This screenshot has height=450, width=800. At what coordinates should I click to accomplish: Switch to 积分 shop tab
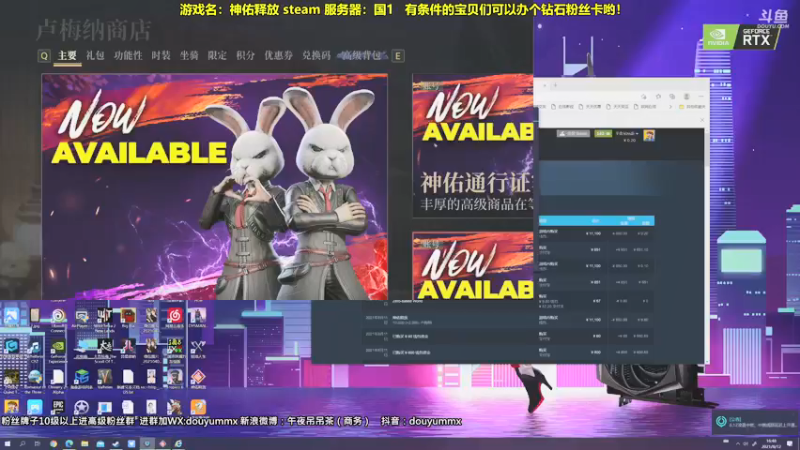tap(245, 56)
